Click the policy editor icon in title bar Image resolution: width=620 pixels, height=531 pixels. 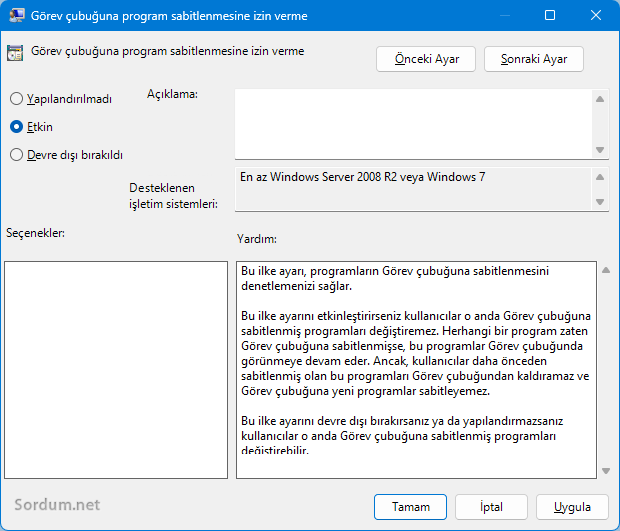tap(17, 16)
